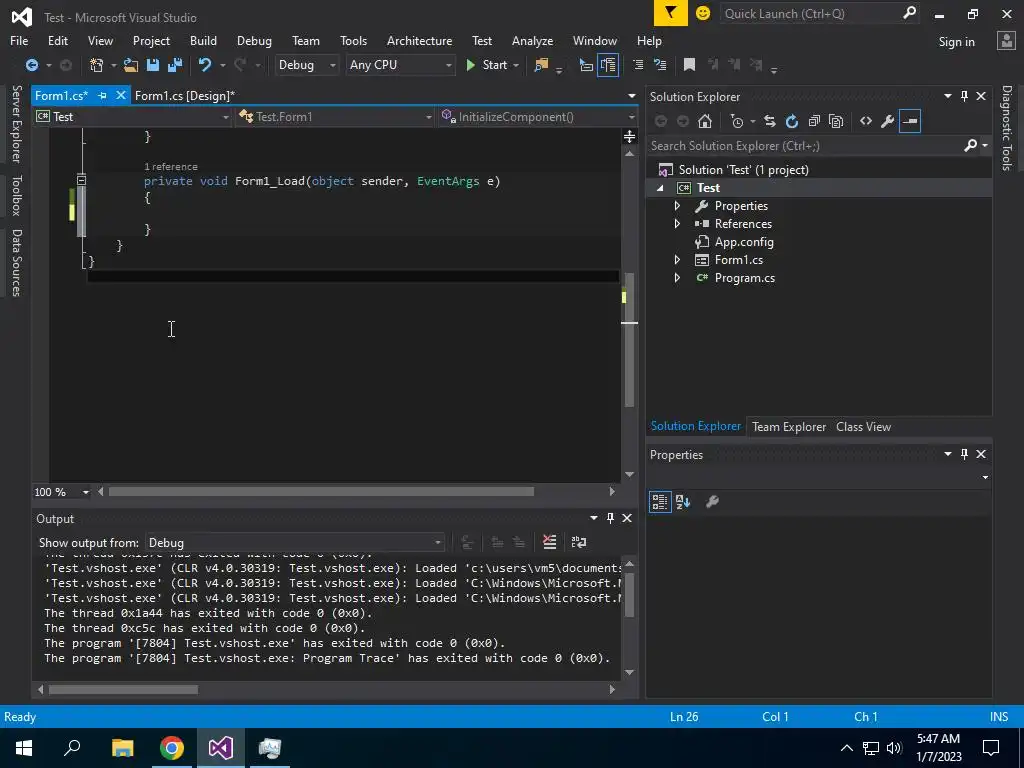Save Form1.cs with the single-disk save icon

(x=153, y=65)
